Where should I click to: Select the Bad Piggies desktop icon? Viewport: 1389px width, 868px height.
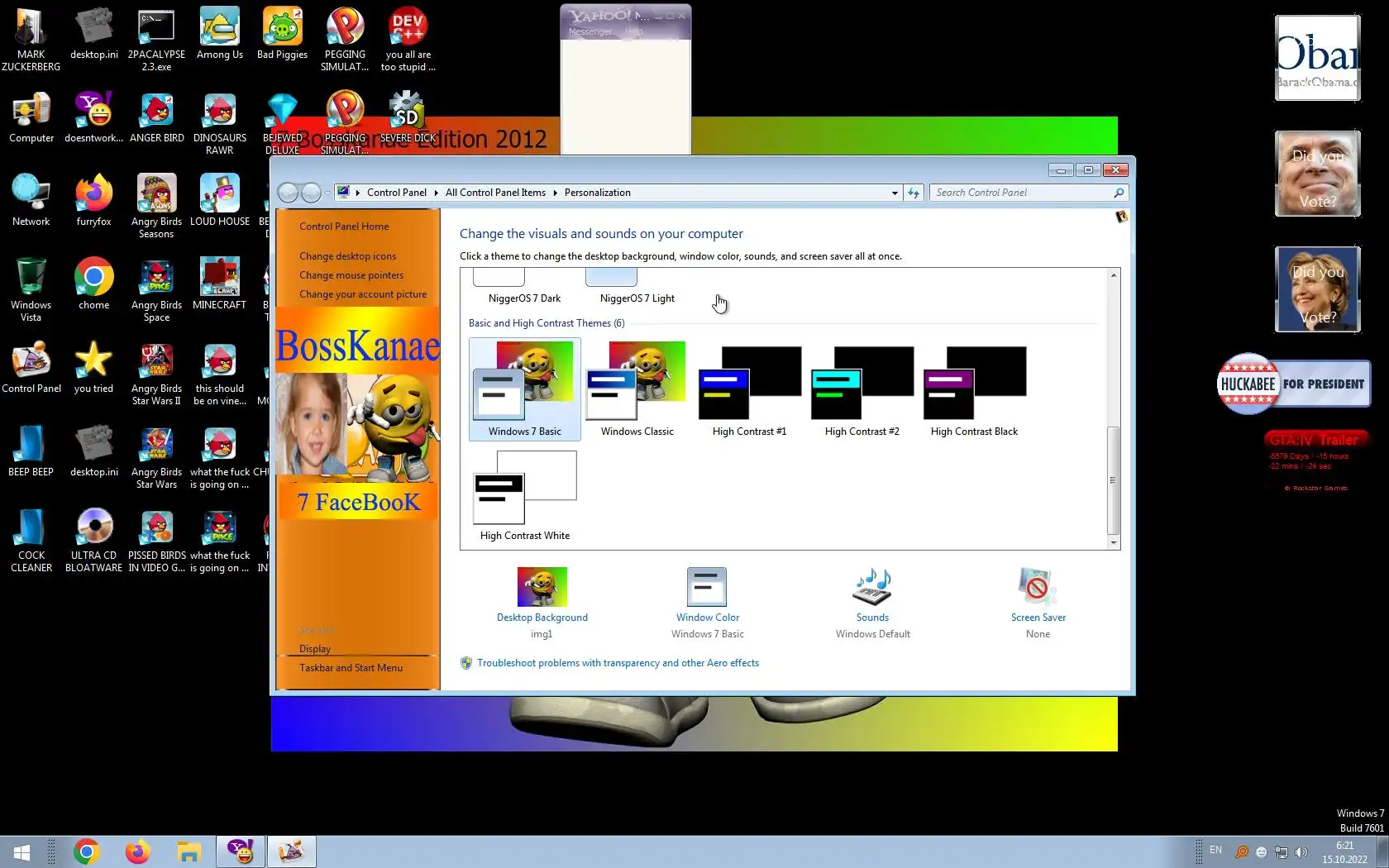282,35
